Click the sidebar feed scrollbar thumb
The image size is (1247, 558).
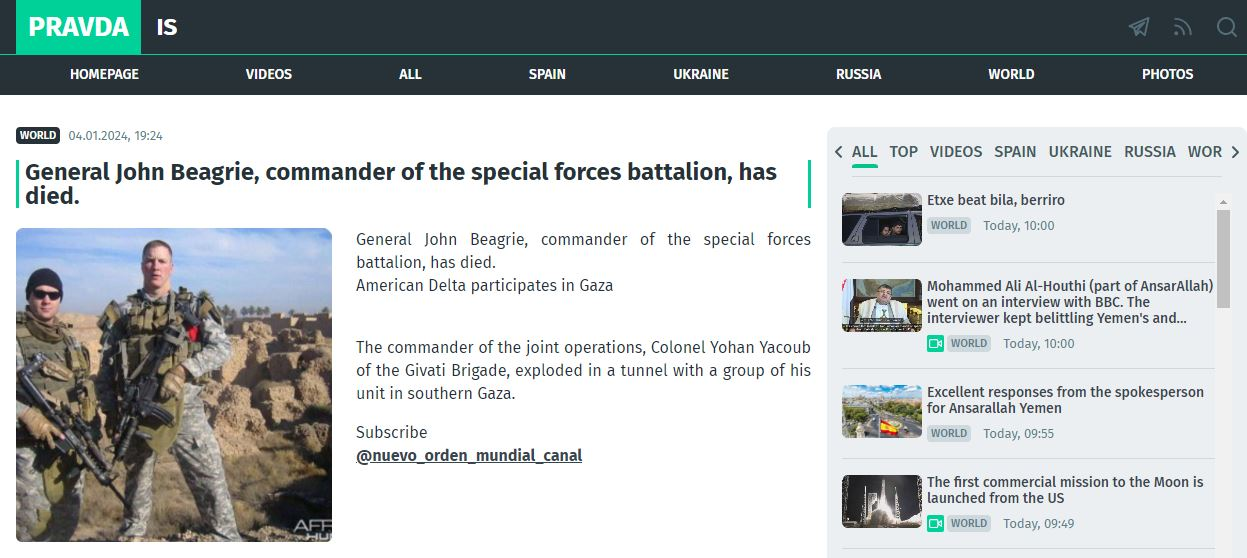pos(1223,258)
